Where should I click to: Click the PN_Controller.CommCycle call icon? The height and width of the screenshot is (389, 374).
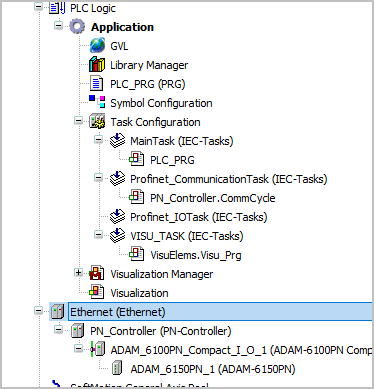coord(137,197)
